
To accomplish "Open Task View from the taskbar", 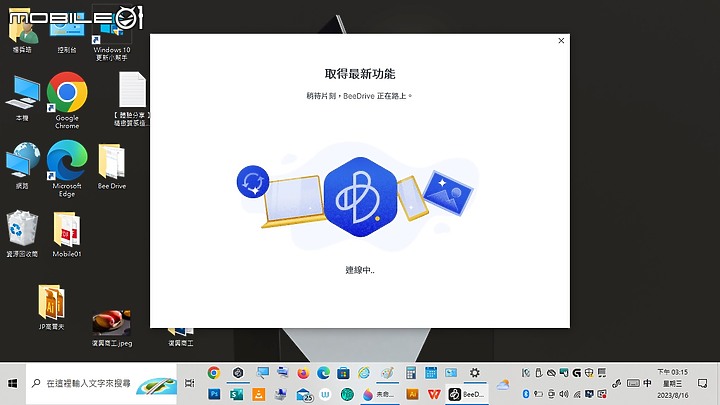I will 189,383.
